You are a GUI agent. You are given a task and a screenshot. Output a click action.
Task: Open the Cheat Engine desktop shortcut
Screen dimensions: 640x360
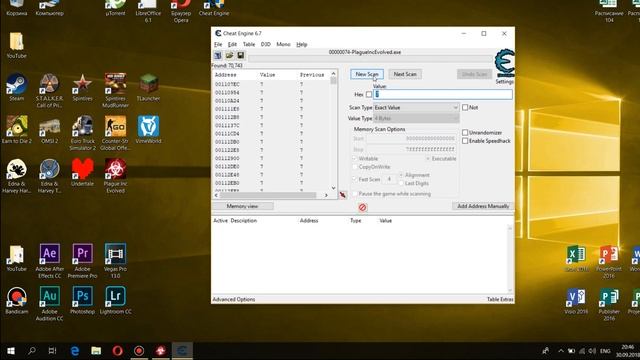tap(214, 7)
